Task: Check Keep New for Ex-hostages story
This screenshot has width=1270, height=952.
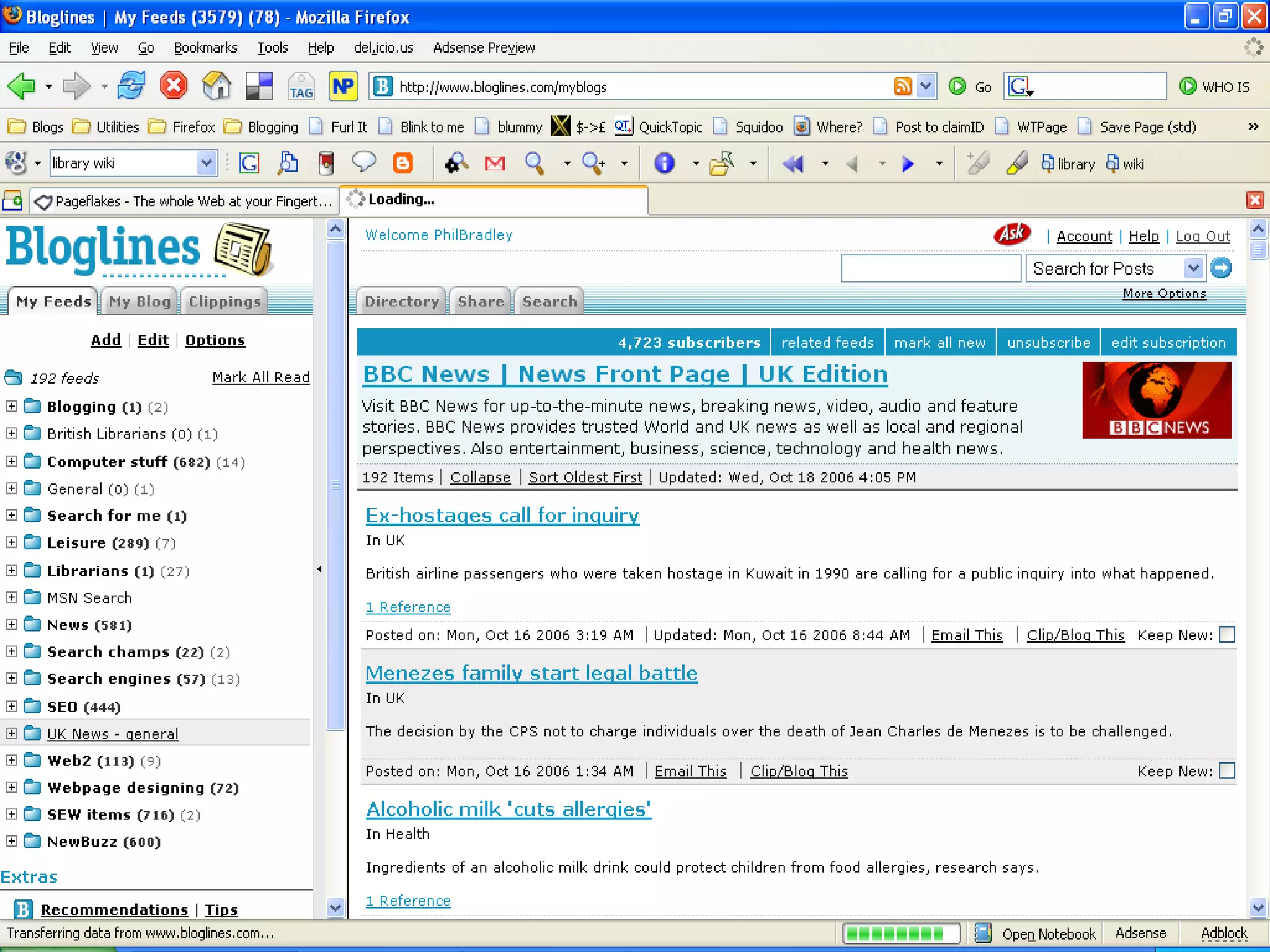Action: tap(1227, 635)
